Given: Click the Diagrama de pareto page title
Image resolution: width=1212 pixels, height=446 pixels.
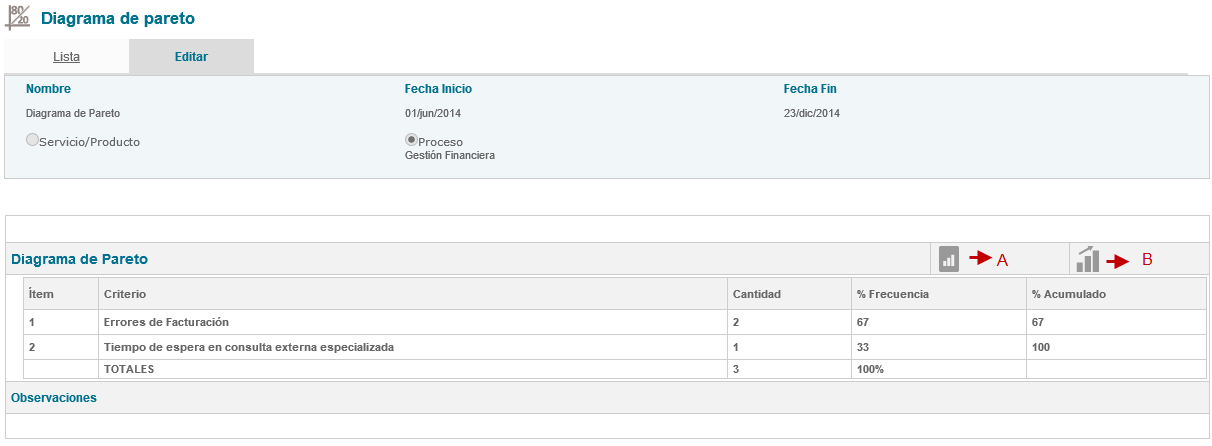Looking at the screenshot, I should coord(118,18).
